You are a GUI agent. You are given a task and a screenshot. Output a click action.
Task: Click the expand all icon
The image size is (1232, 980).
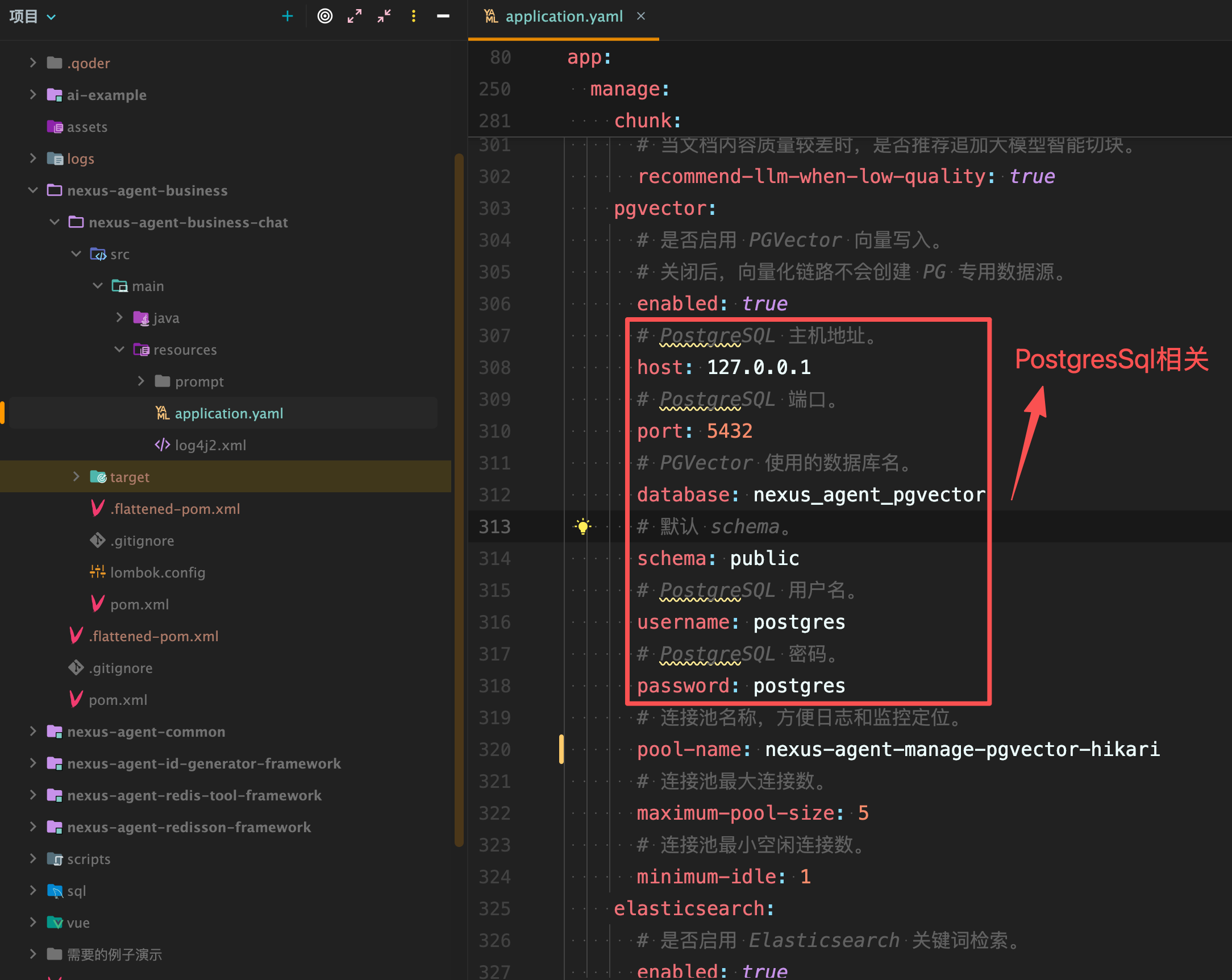tap(354, 16)
